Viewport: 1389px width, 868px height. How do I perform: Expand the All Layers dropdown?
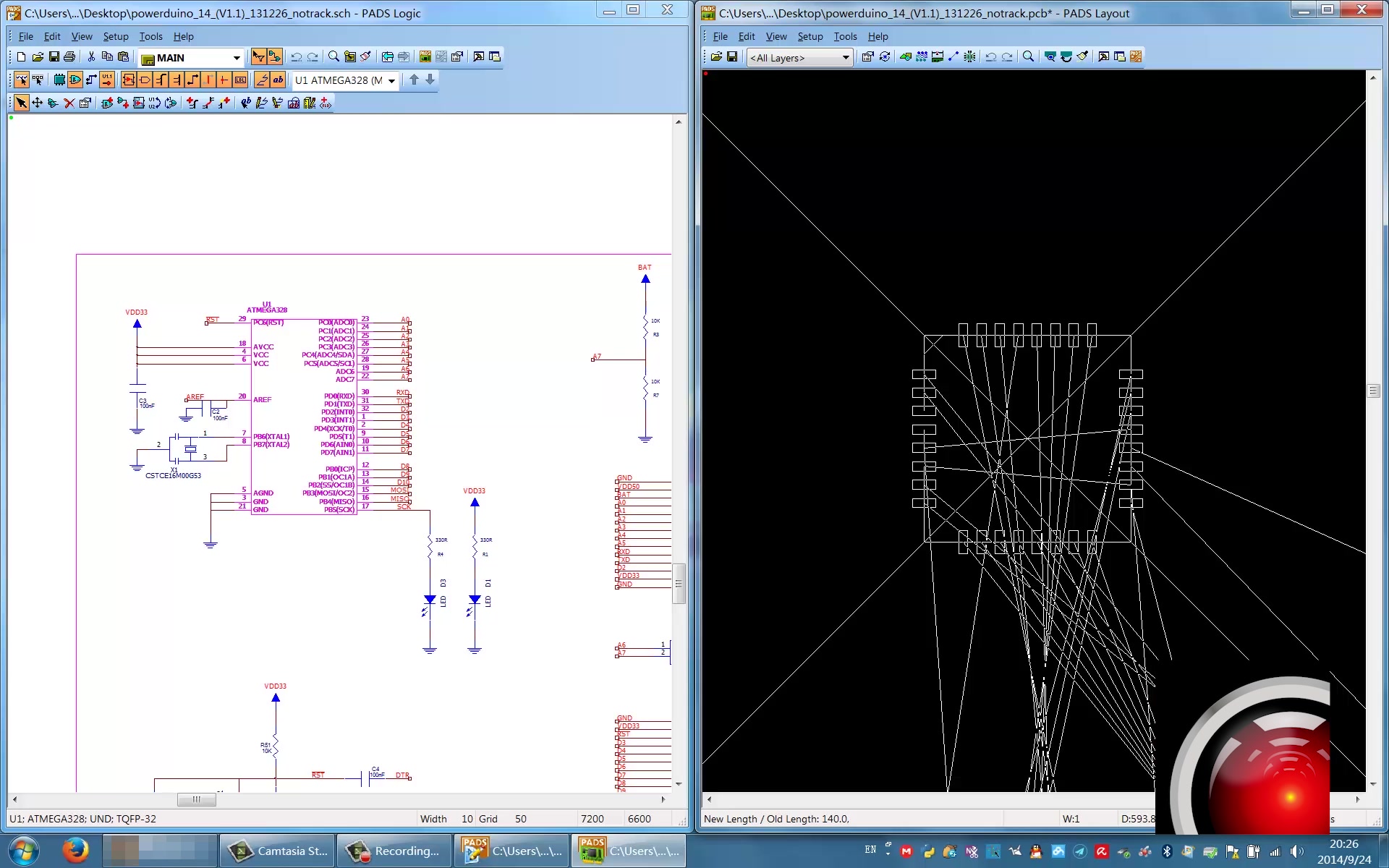(845, 58)
